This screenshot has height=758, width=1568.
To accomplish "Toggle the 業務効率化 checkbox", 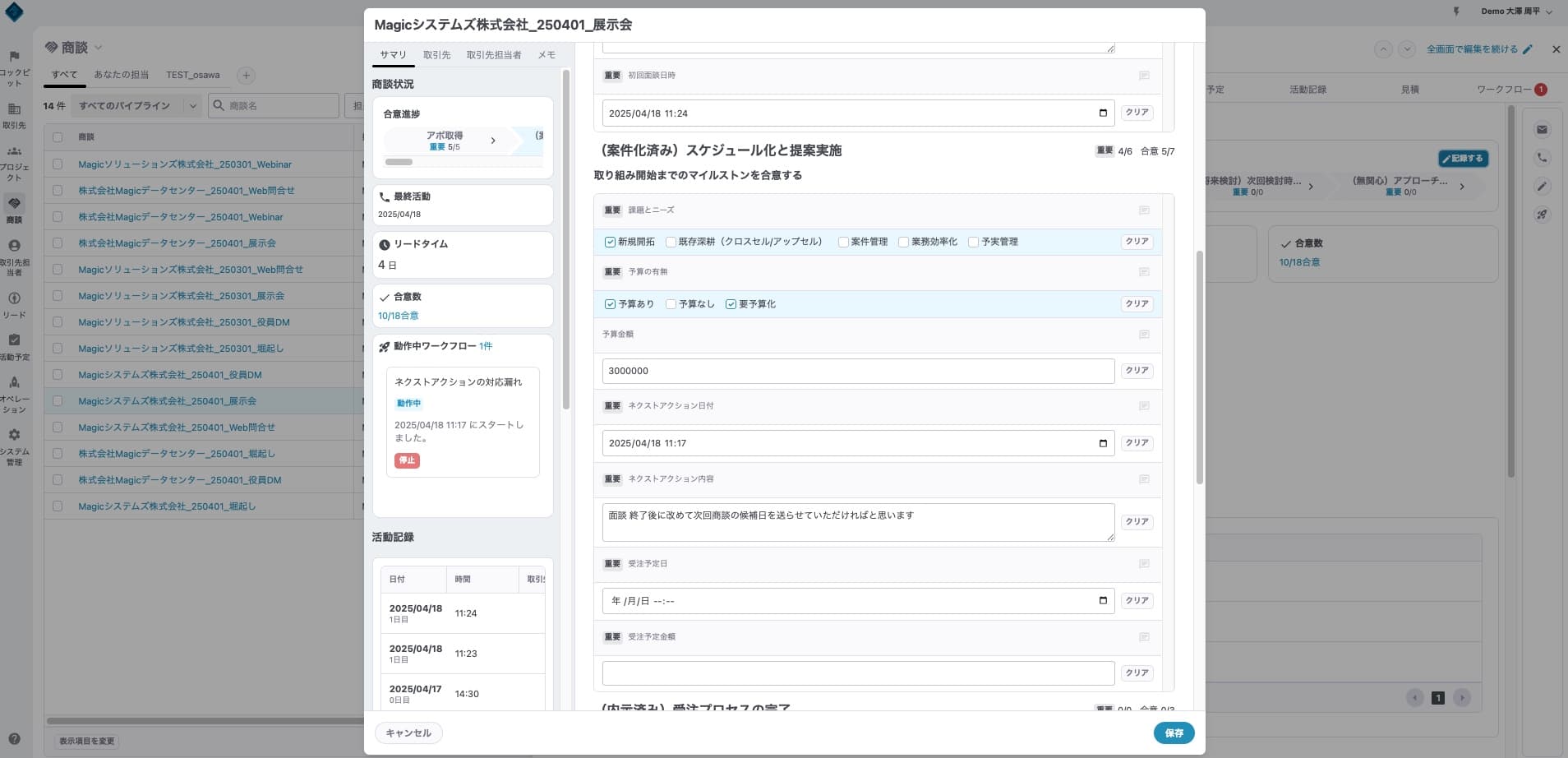I will 903,242.
